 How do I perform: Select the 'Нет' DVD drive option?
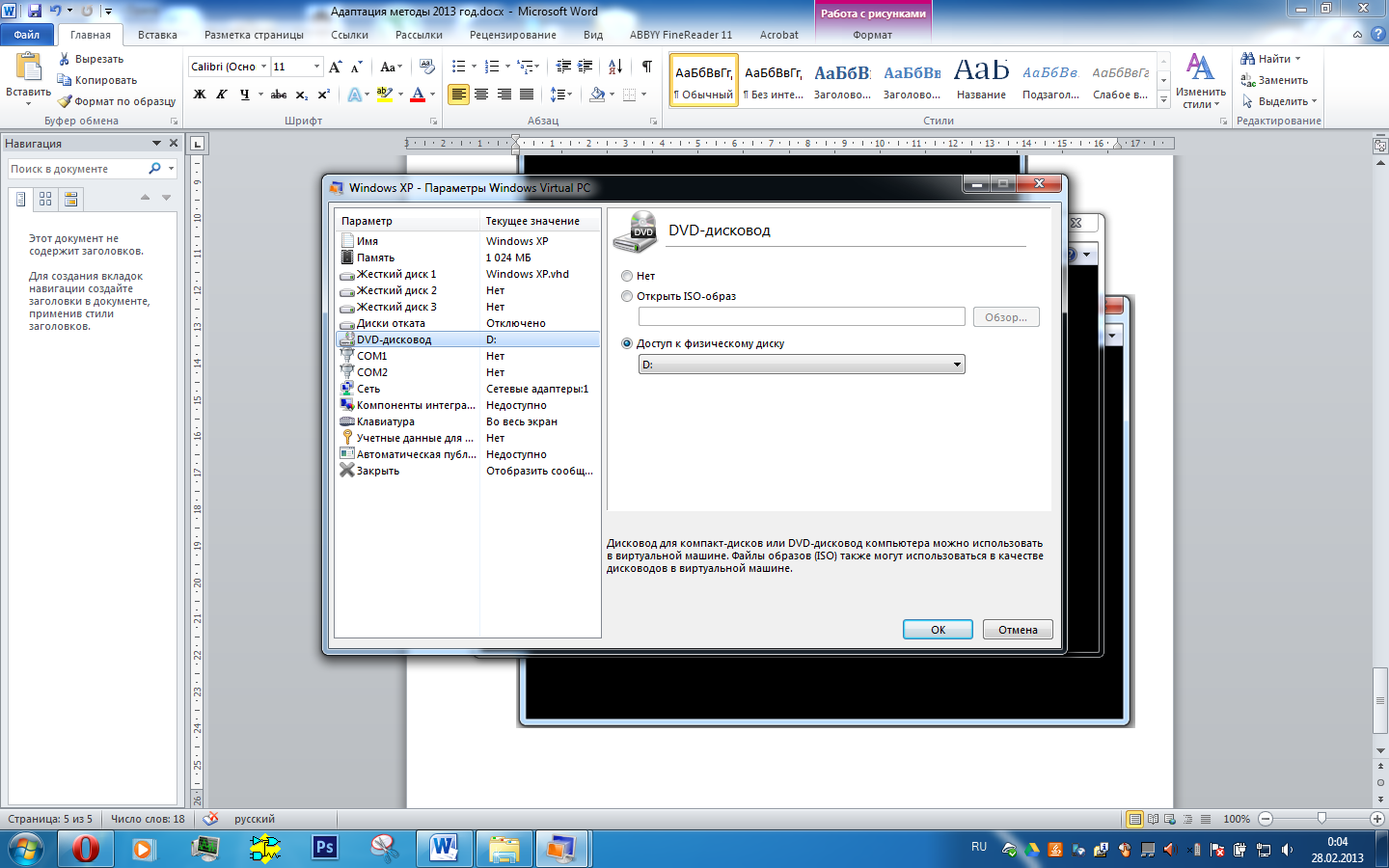627,276
